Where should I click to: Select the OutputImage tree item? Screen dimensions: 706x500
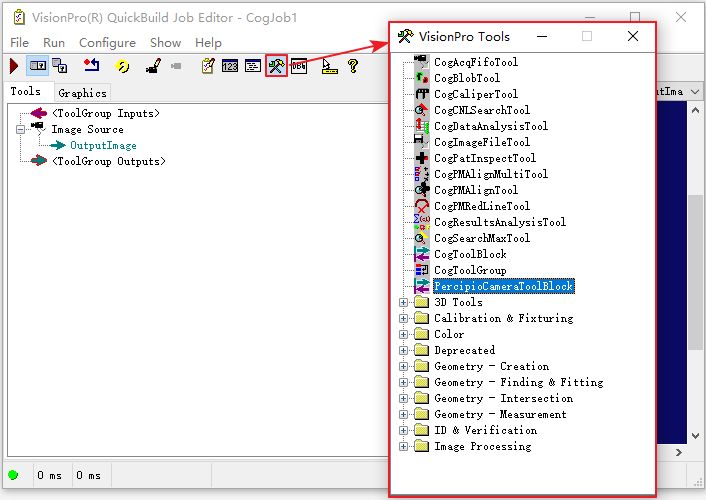pyautogui.click(x=103, y=145)
